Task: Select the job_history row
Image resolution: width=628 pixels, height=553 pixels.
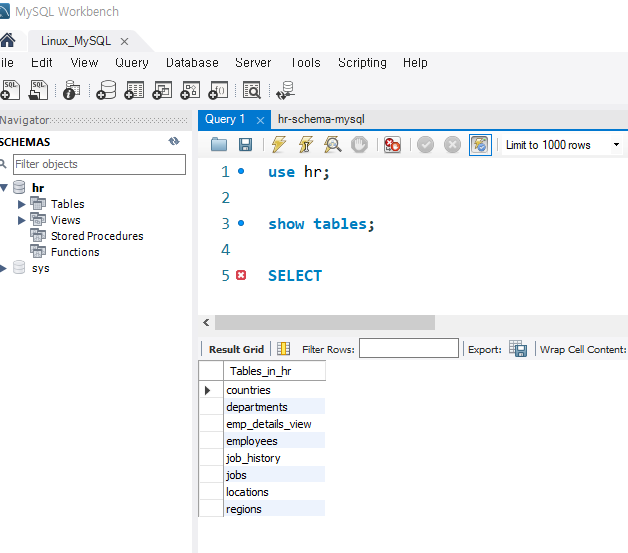Action: (274, 458)
